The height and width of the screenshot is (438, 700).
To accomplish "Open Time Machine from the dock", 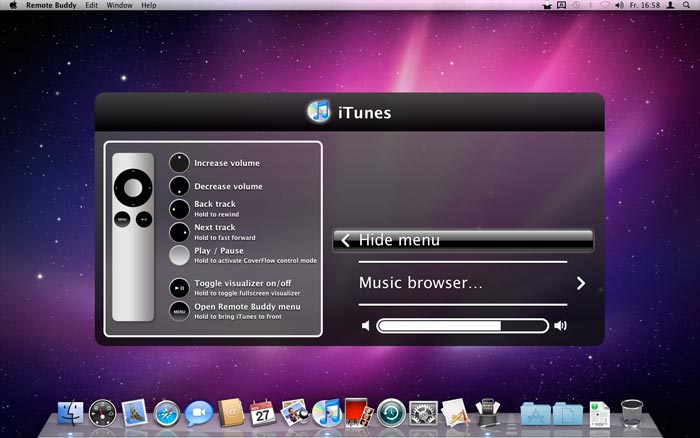I will tap(391, 413).
